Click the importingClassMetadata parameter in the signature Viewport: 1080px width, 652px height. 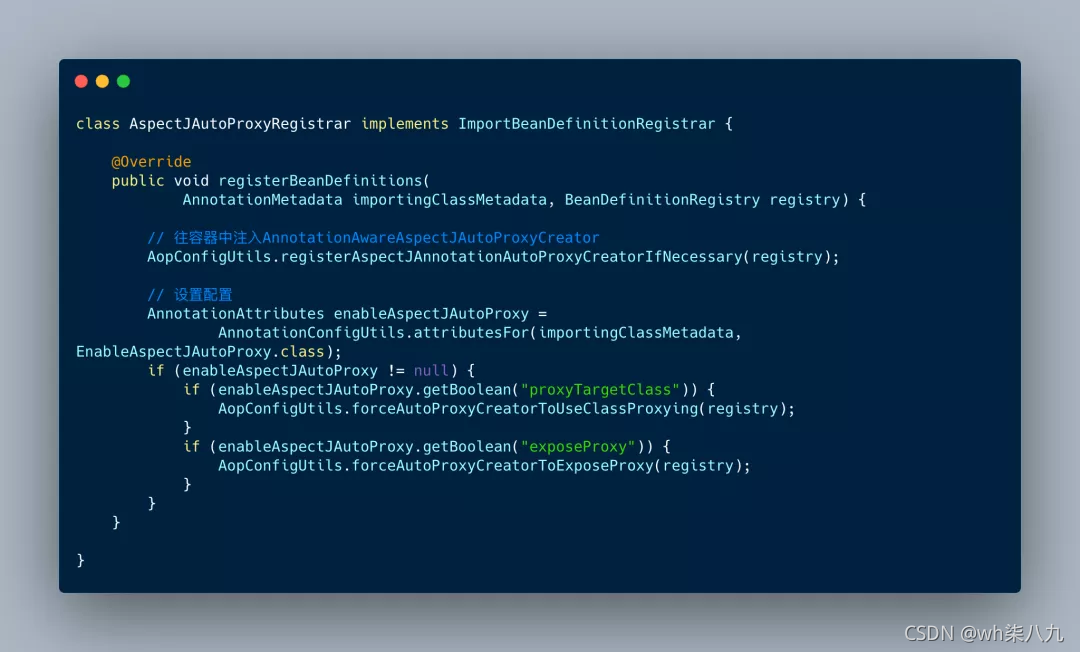tap(450, 200)
